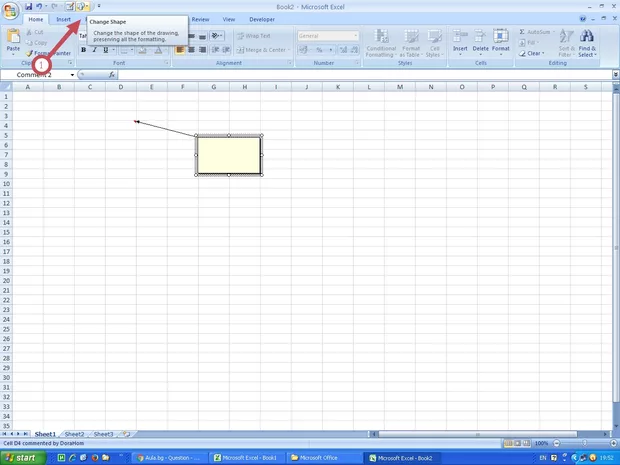This screenshot has height=465, width=620.
Task: Click the Font Color letter A icon
Action: tap(158, 50)
